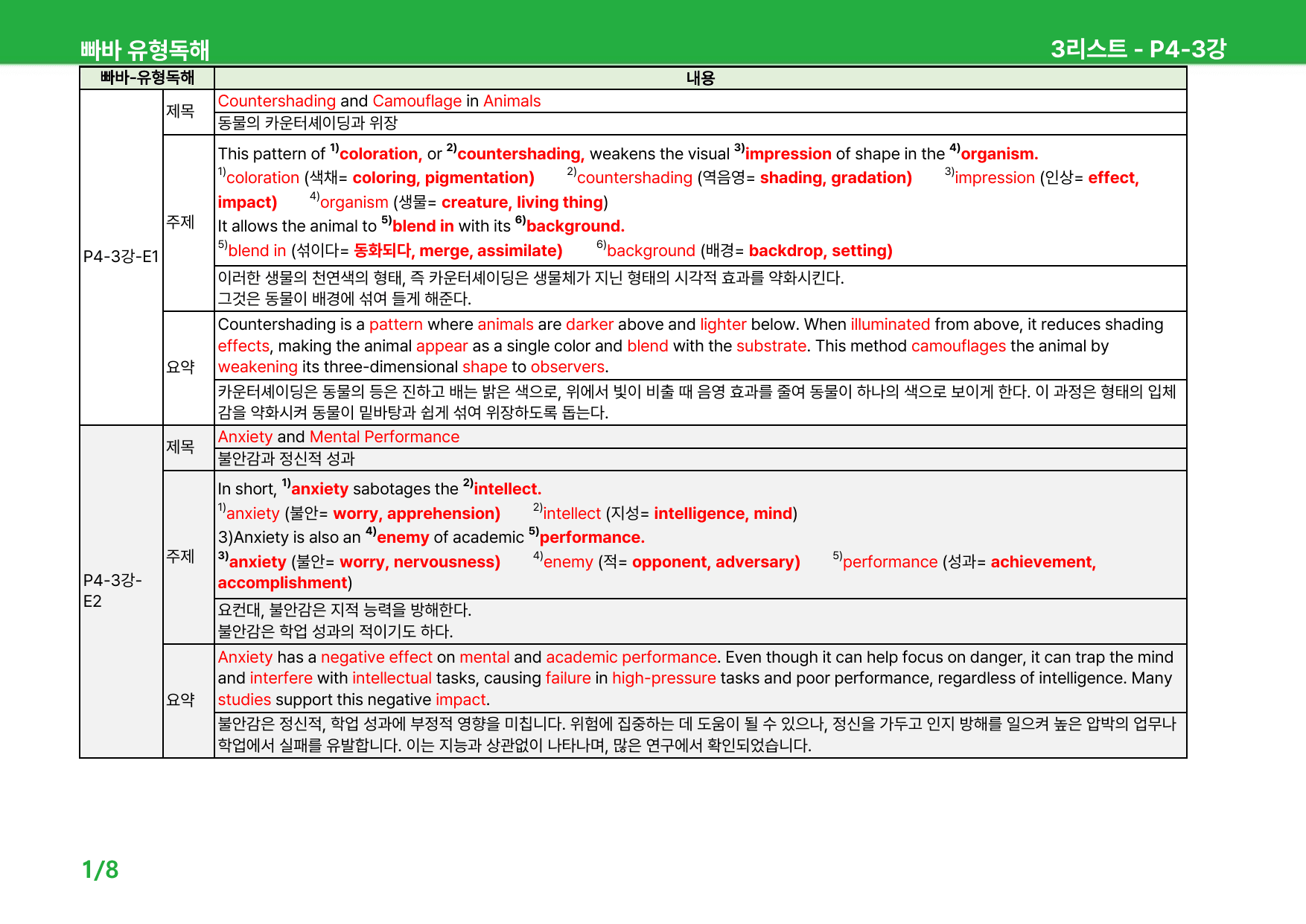Select the 빠바-유형독해 column header cell
The image size is (1306, 924).
tap(147, 77)
